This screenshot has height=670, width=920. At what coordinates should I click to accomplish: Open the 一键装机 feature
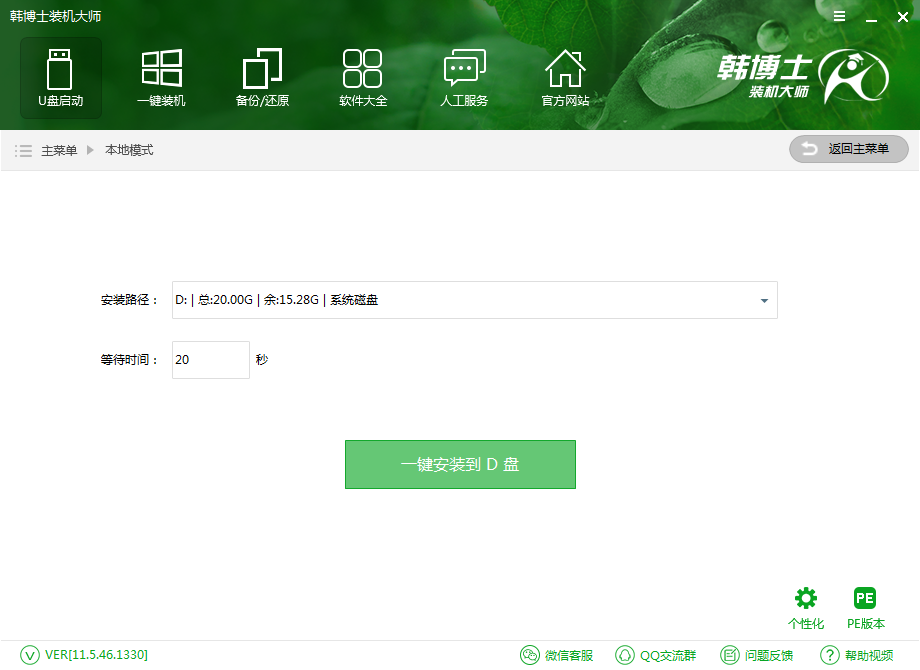160,77
